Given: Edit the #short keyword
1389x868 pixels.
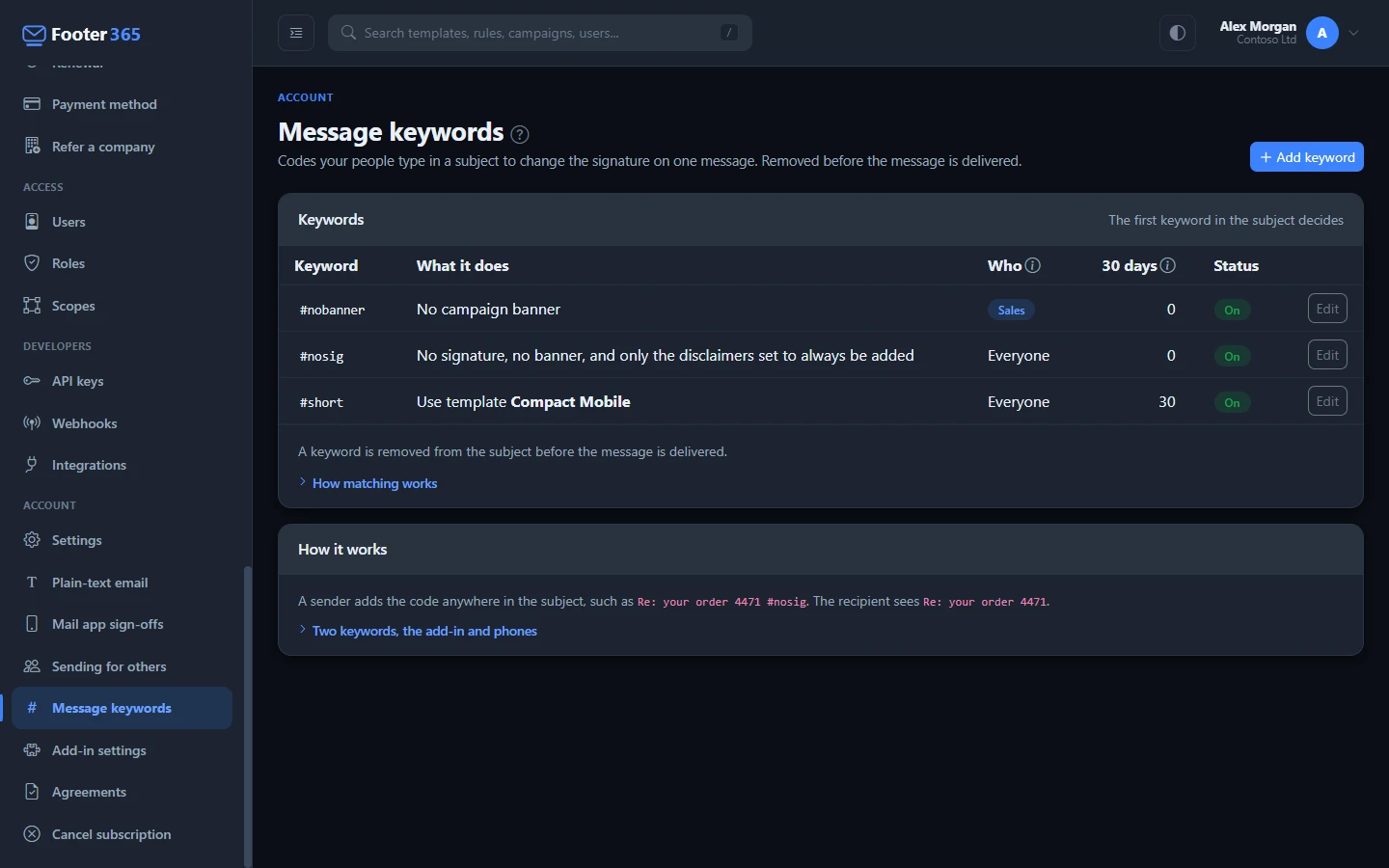Looking at the screenshot, I should pos(1327,401).
